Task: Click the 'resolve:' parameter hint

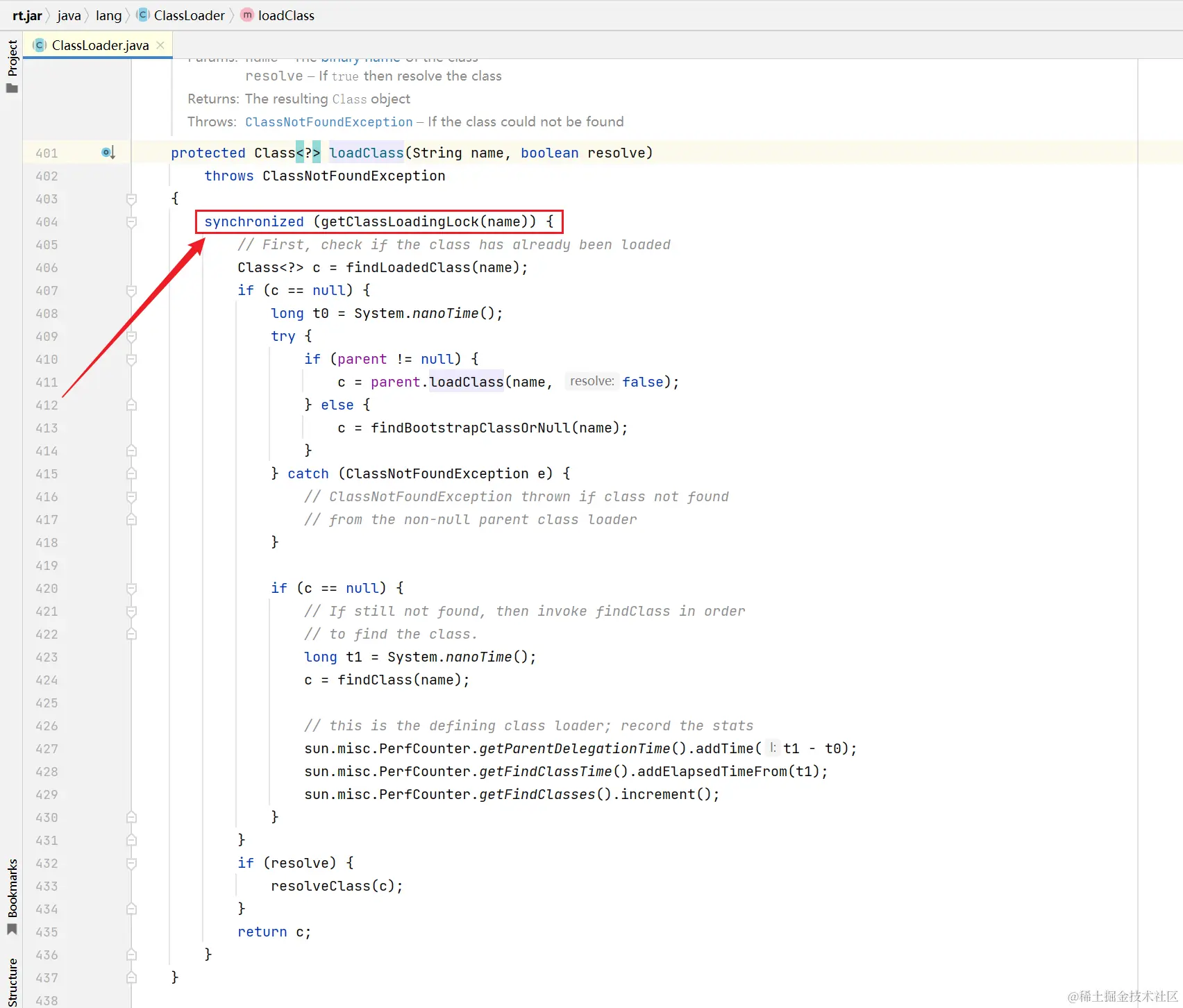Action: tap(591, 381)
